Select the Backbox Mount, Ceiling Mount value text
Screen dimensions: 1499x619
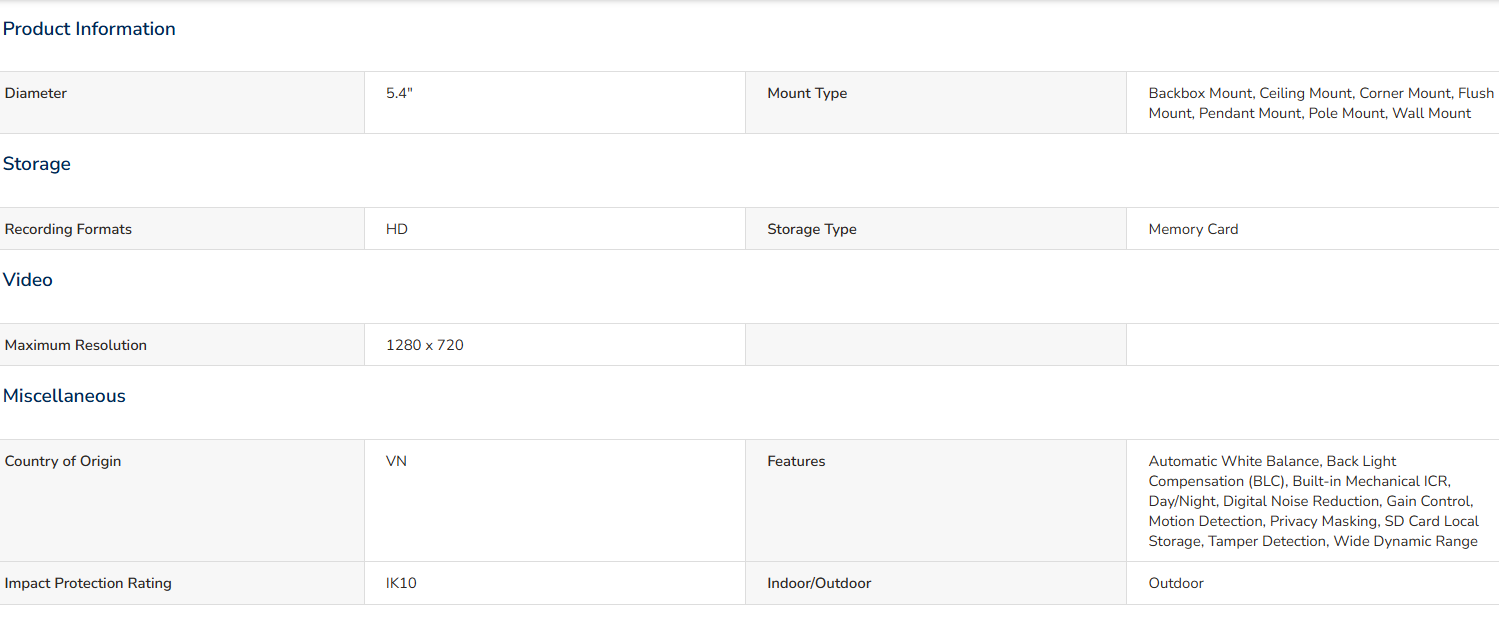(1321, 103)
